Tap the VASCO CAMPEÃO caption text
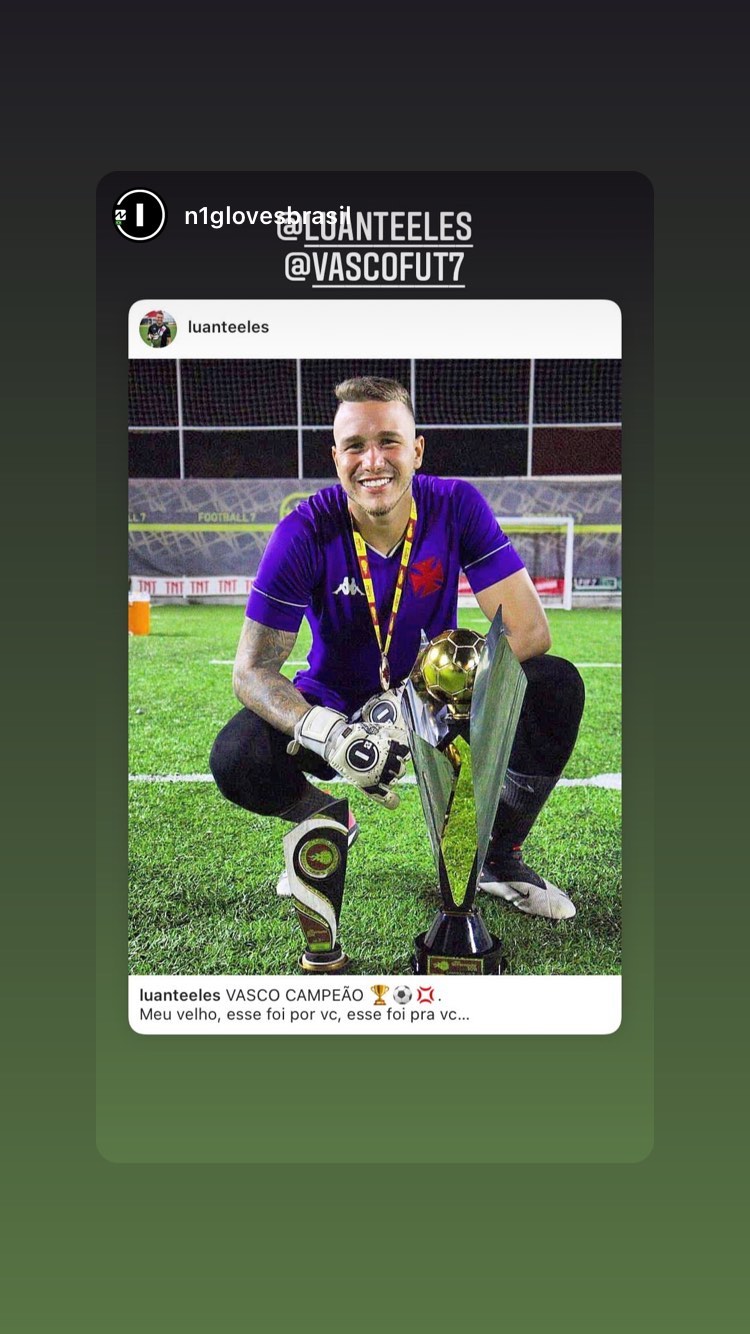This screenshot has width=750, height=1334. (x=294, y=995)
